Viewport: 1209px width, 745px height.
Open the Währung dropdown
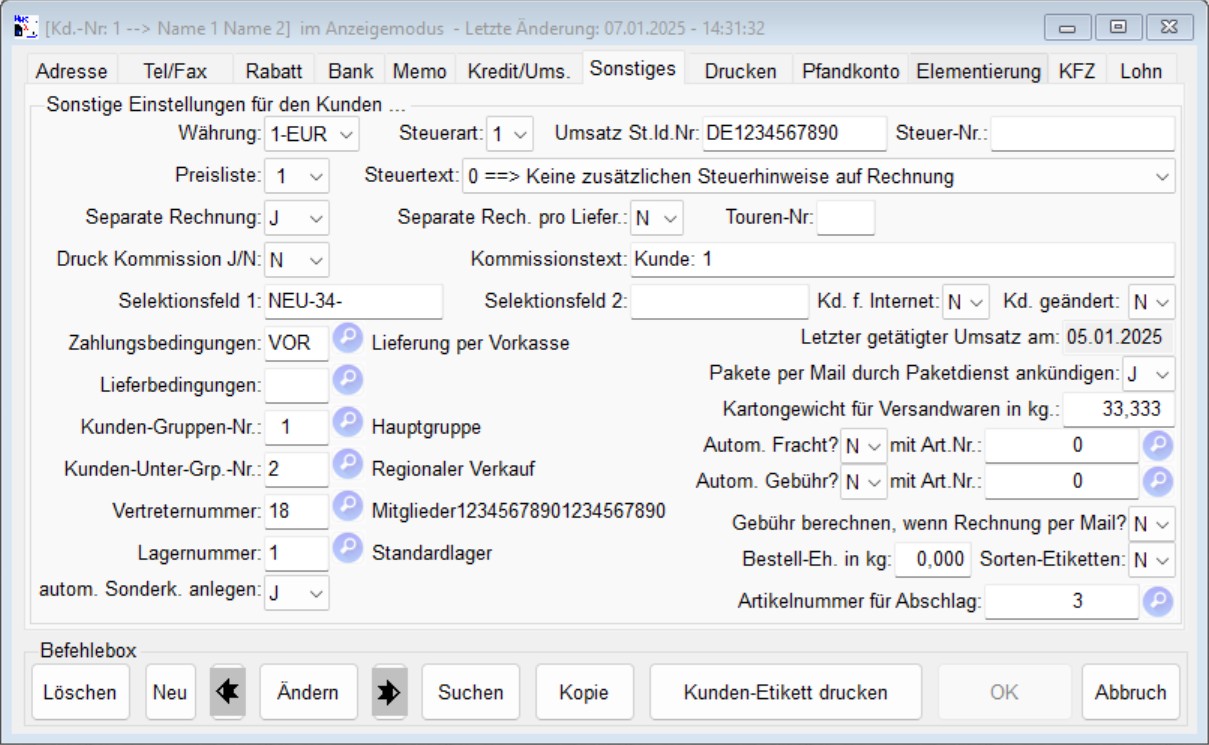pos(311,133)
